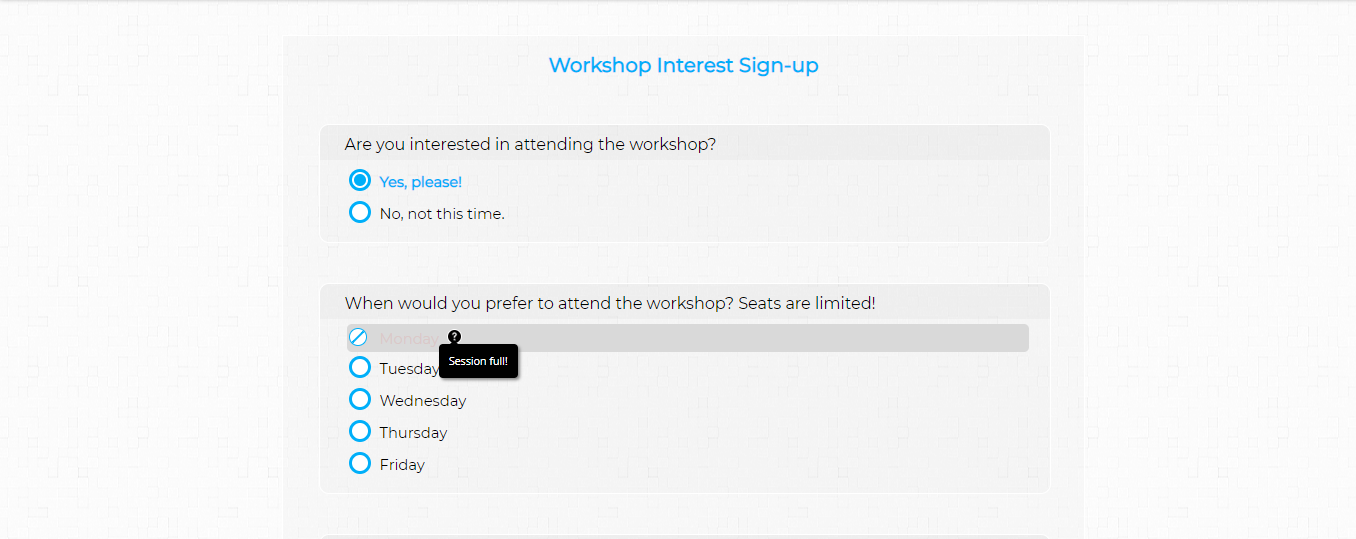Click the disabled Monday radio icon
The image size is (1356, 539).
point(358,338)
